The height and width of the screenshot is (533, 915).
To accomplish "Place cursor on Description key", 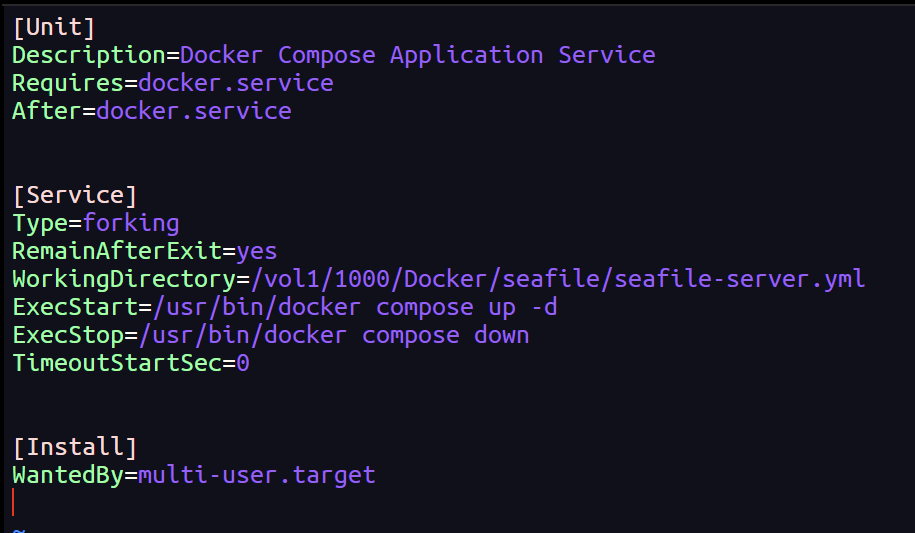I will (89, 55).
